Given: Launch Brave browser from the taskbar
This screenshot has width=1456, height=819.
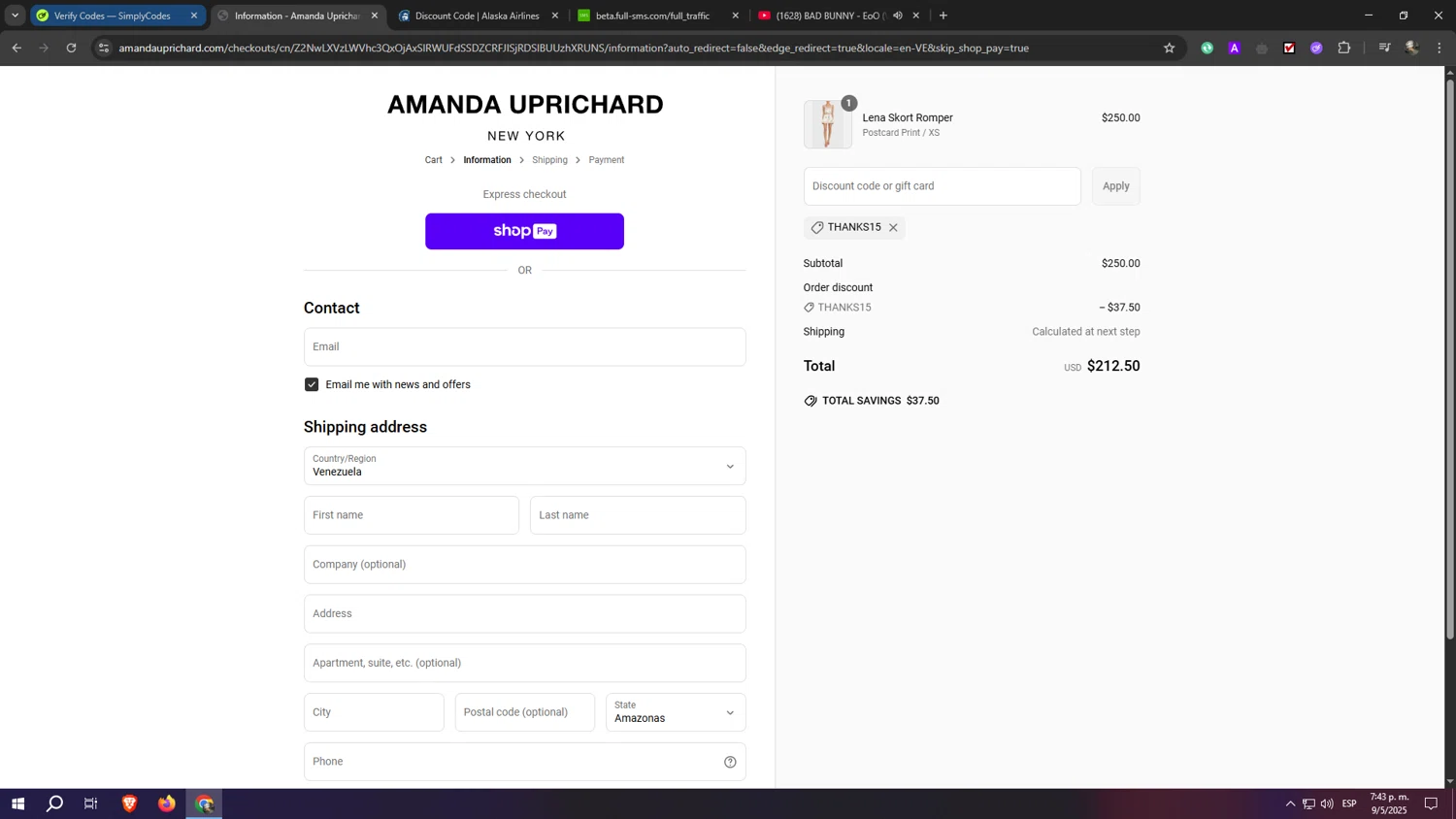Looking at the screenshot, I should [129, 803].
